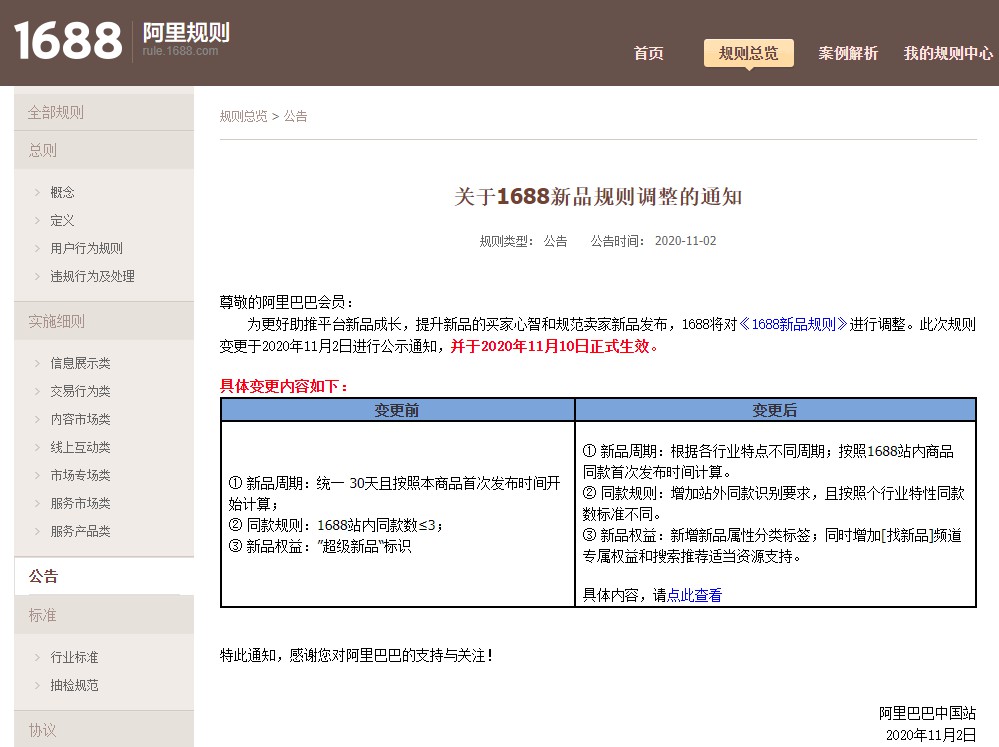Open 交易行为类 in the sidebar

(80, 391)
